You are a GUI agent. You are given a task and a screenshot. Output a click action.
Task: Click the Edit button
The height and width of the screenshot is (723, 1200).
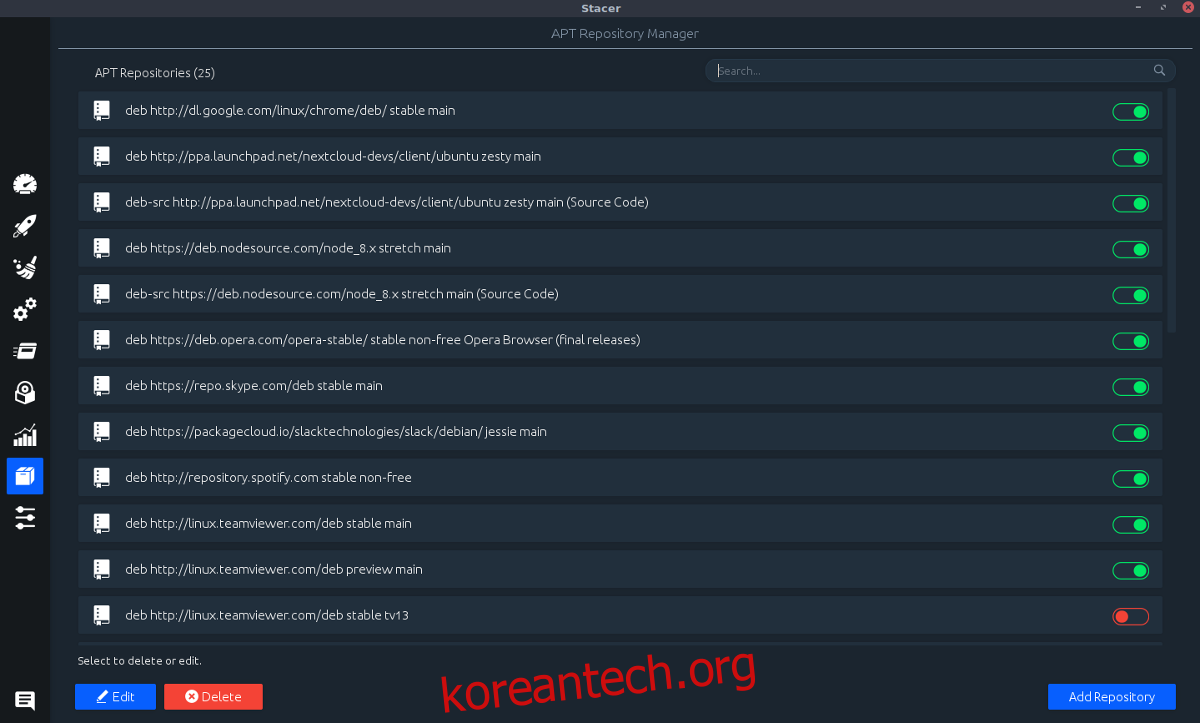click(115, 697)
